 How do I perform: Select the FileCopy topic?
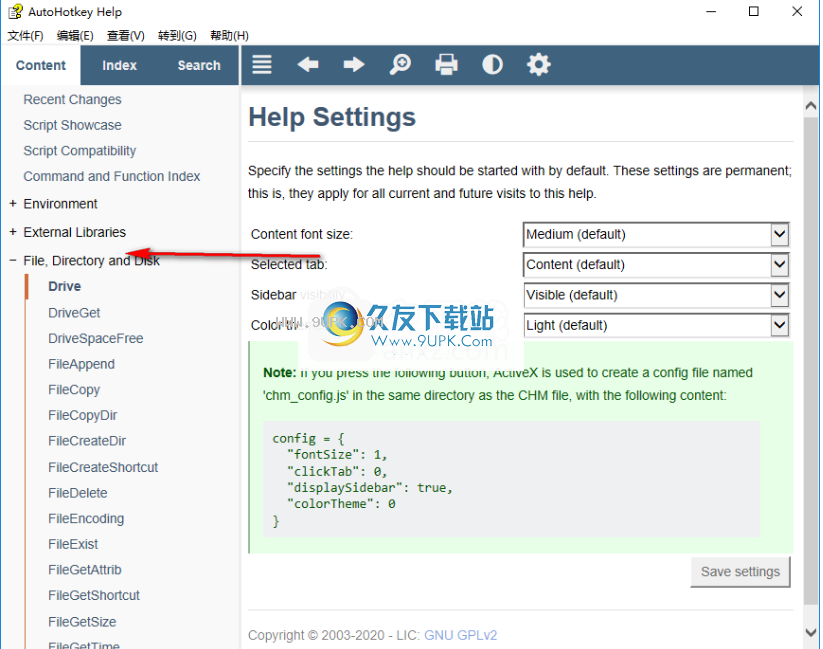[74, 390]
